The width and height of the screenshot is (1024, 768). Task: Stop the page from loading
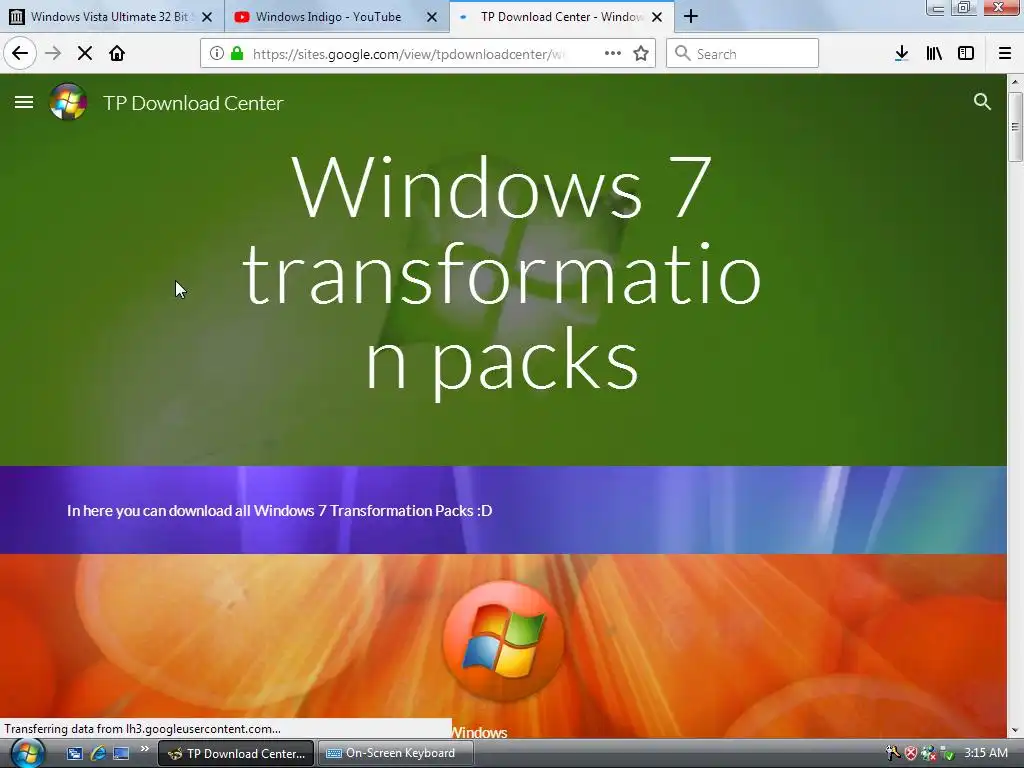(84, 54)
